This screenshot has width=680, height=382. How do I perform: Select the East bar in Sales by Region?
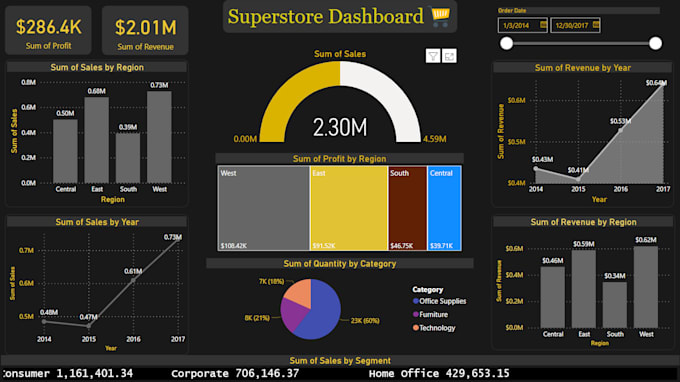pyautogui.click(x=96, y=140)
